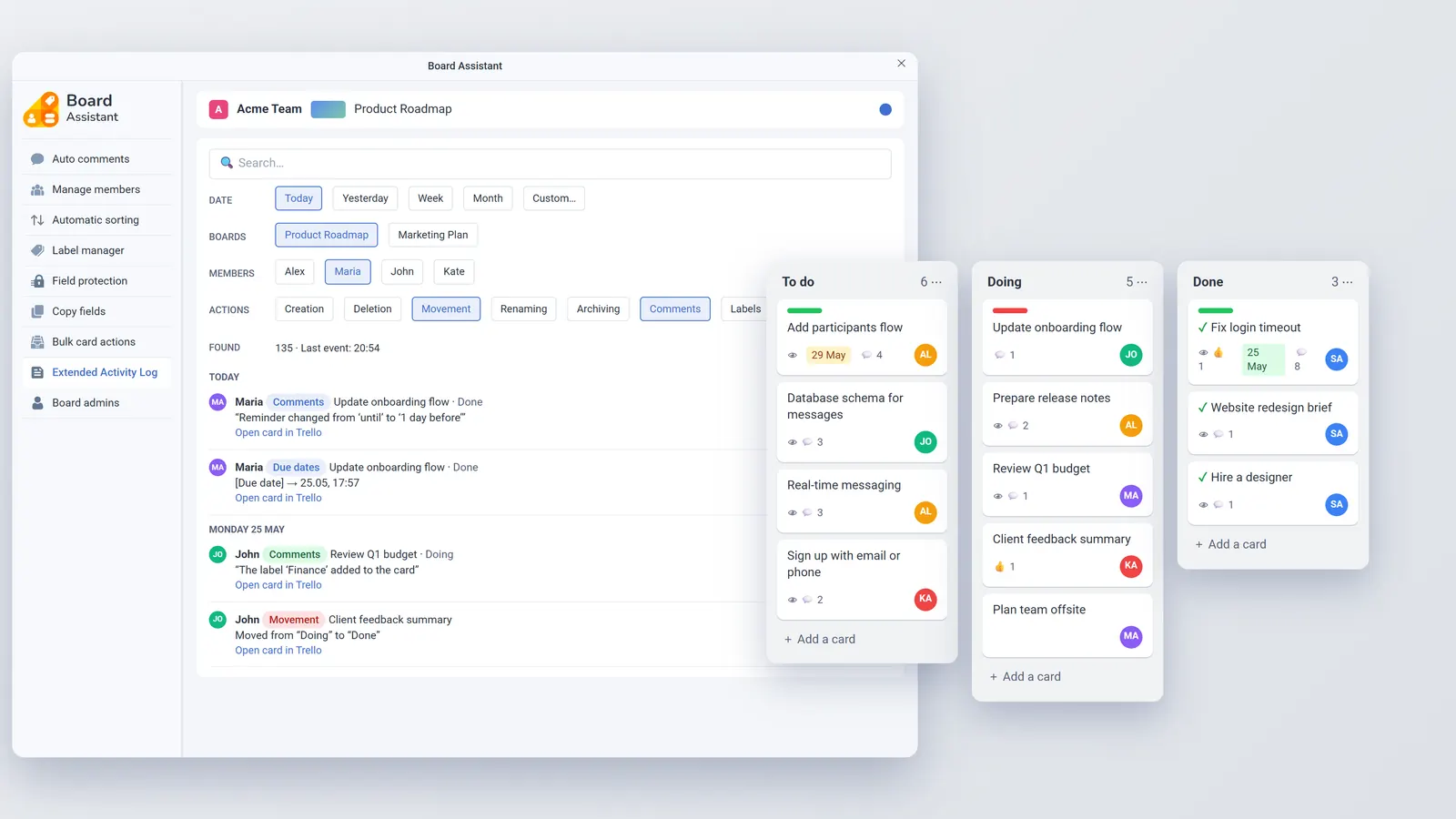
Task: Toggle the Movement action filter
Action: (446, 309)
